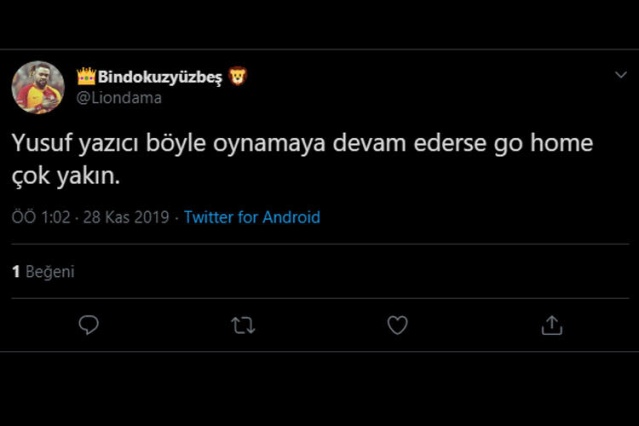Viewport: 639px width, 426px height.
Task: Like the tweet using the heart icon
Action: click(x=397, y=325)
